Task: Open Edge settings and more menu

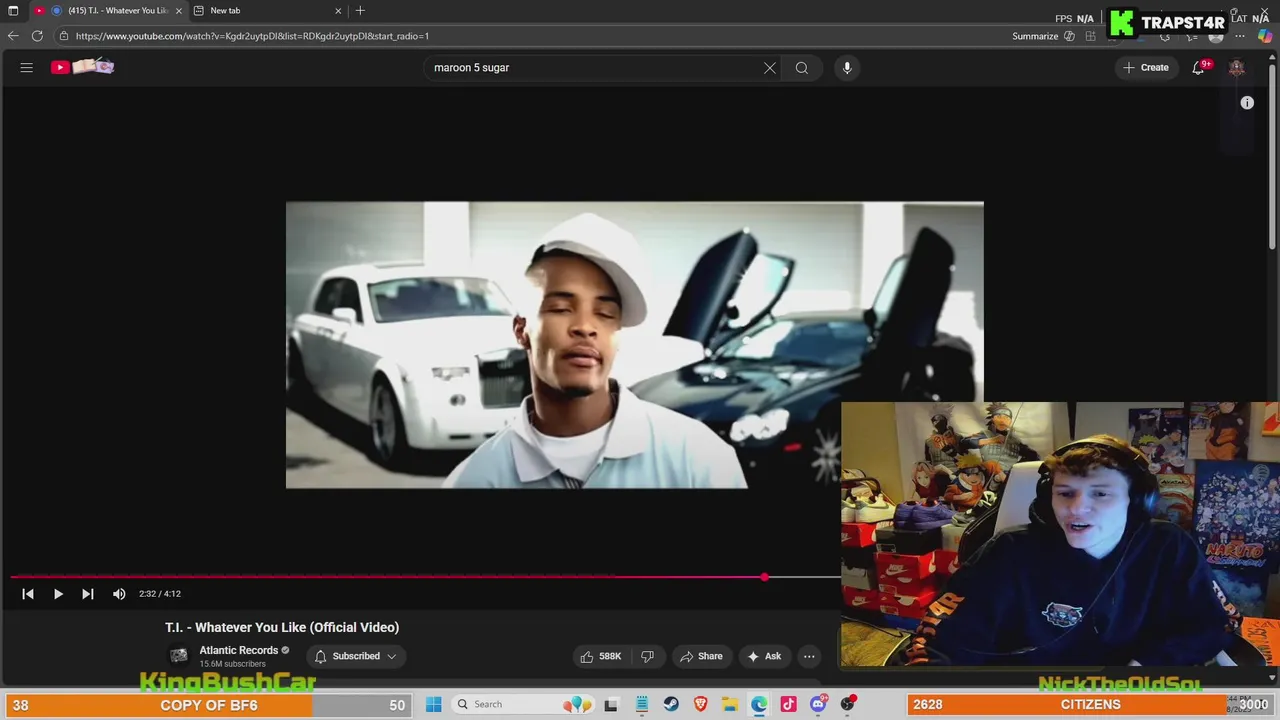Action: (x=1239, y=36)
